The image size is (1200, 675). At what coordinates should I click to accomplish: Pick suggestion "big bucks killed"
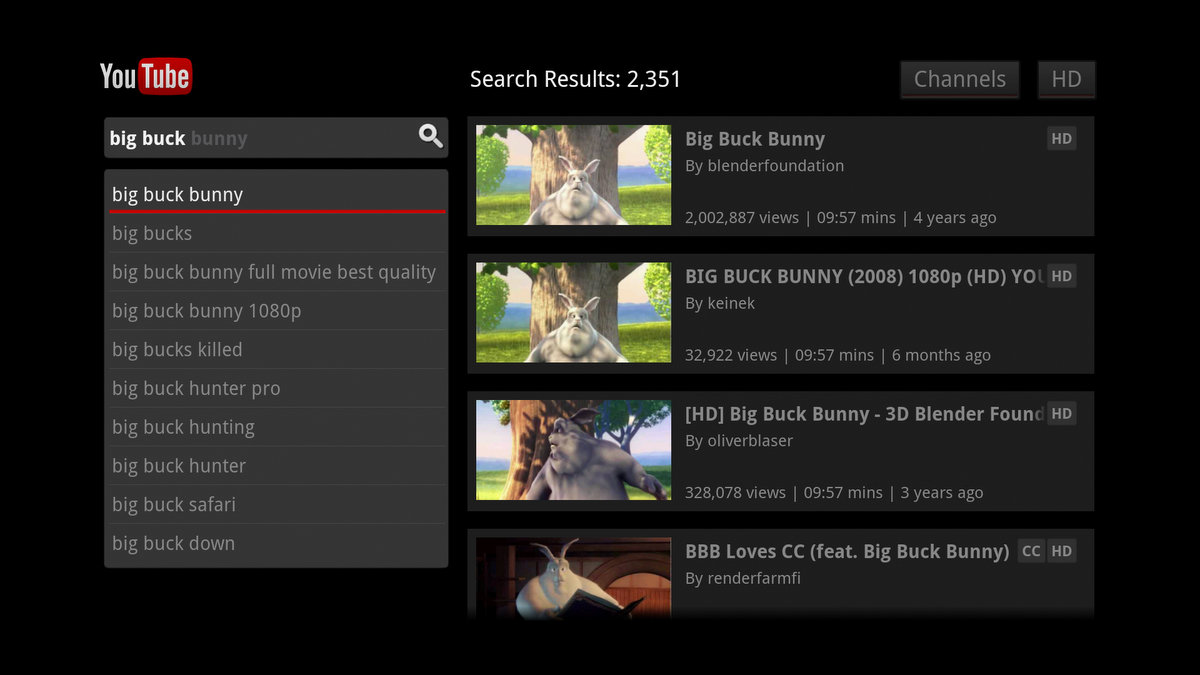tap(276, 350)
